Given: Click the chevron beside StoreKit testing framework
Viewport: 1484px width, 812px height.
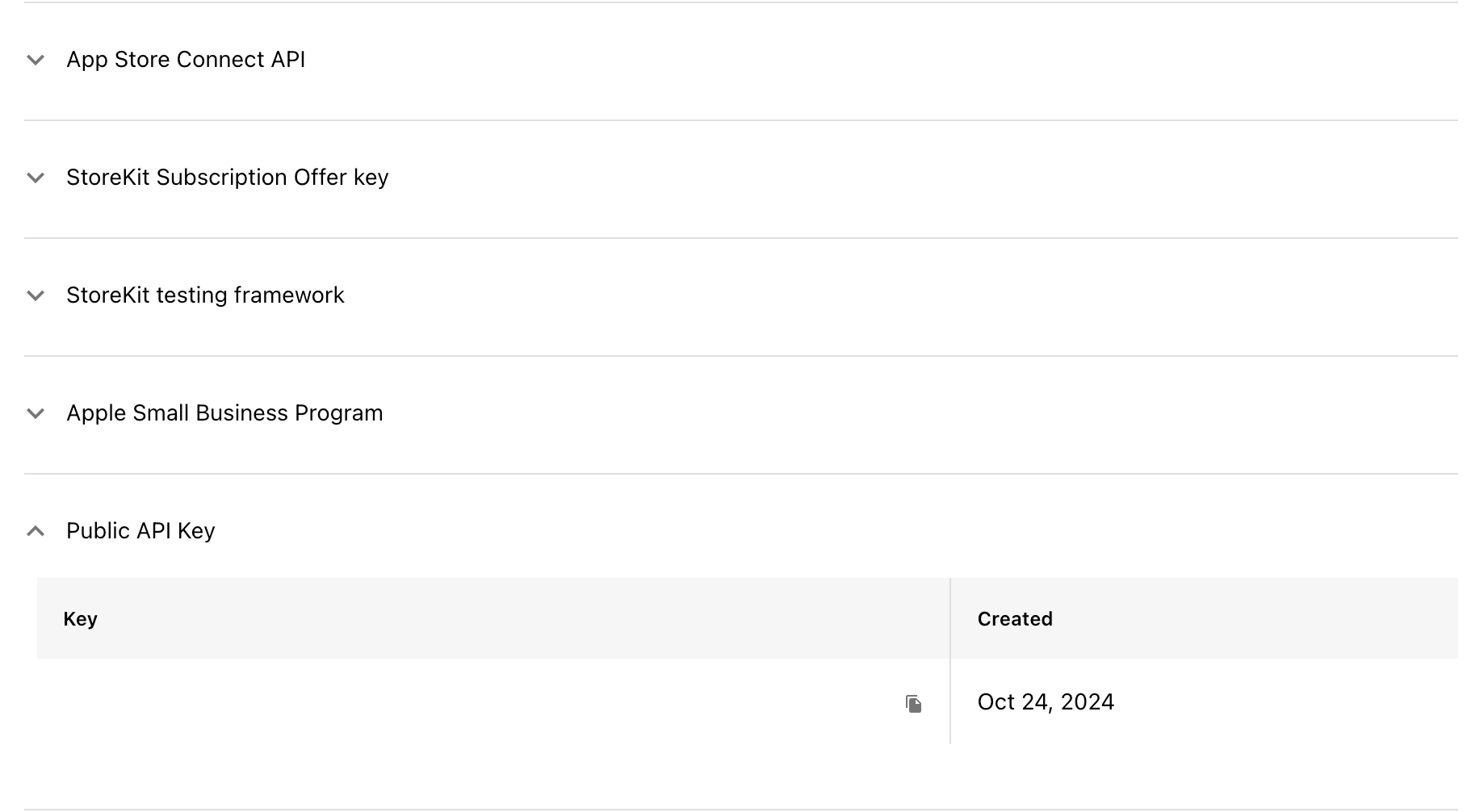Looking at the screenshot, I should point(36,295).
